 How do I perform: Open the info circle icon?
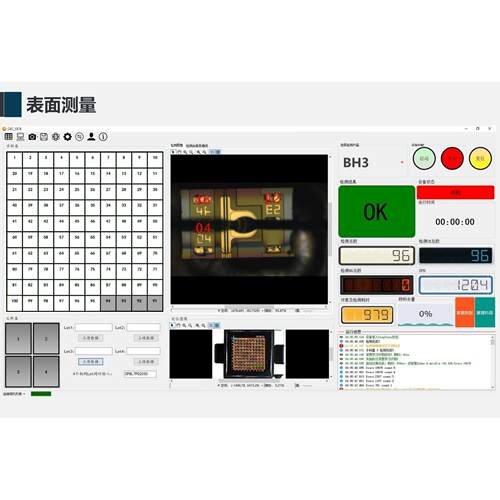coord(103,137)
